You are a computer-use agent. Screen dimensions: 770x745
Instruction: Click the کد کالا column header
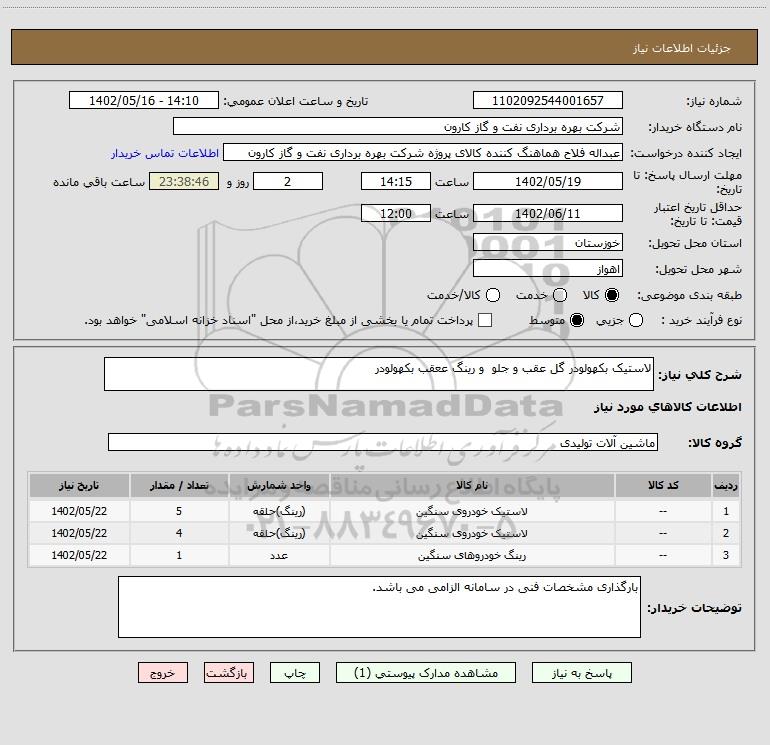coord(663,485)
